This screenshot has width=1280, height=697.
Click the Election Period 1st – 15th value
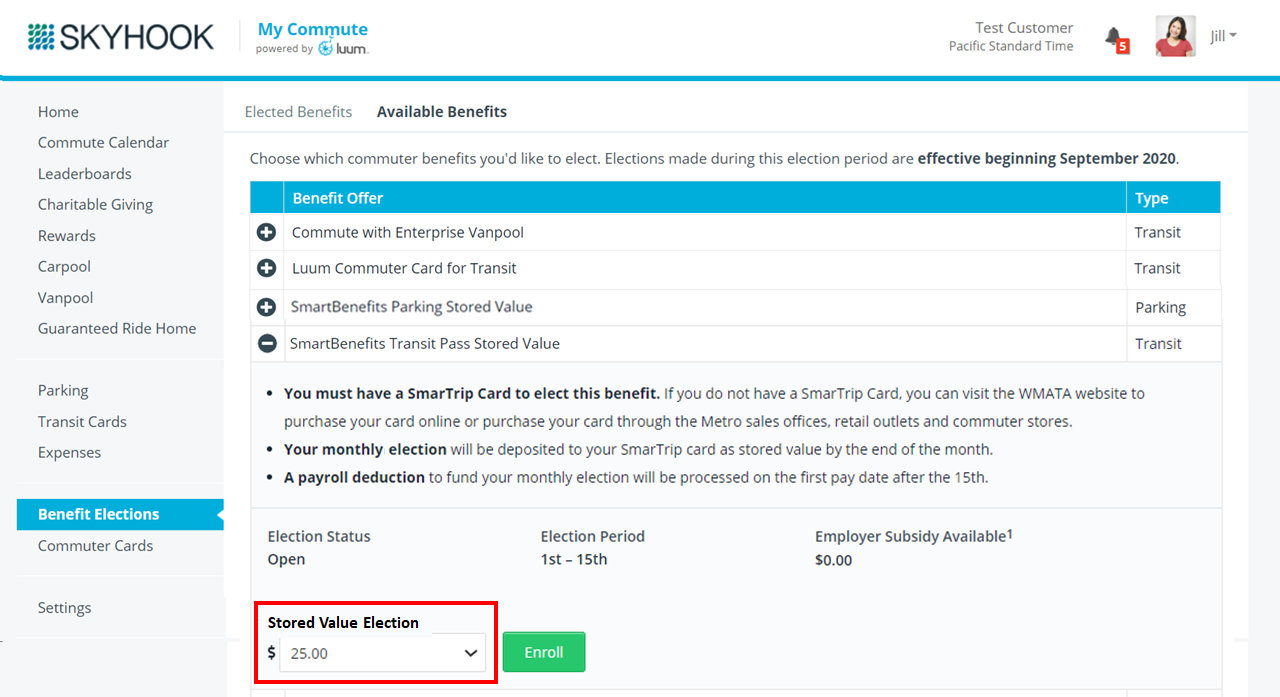574,559
